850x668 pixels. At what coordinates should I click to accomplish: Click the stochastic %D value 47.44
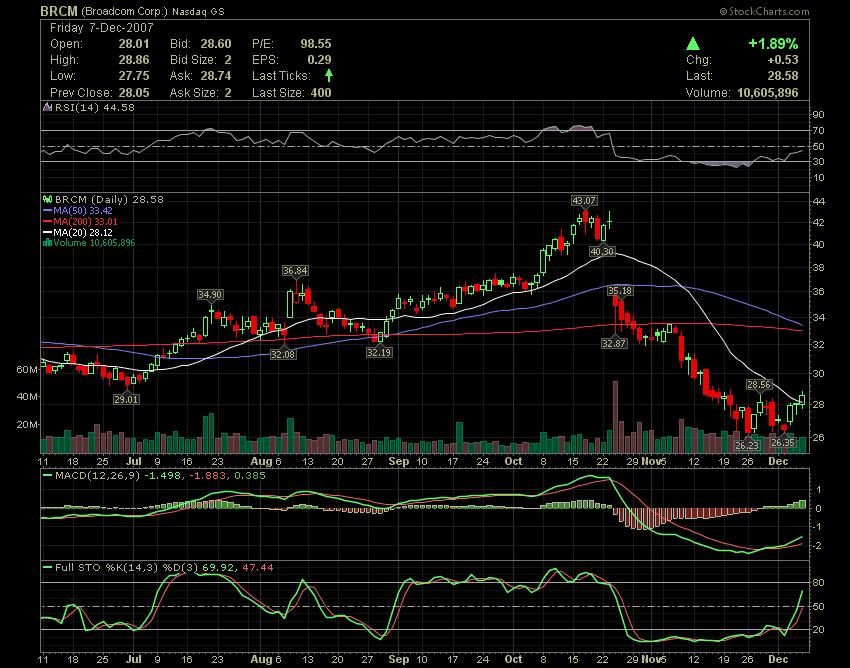click(x=258, y=568)
